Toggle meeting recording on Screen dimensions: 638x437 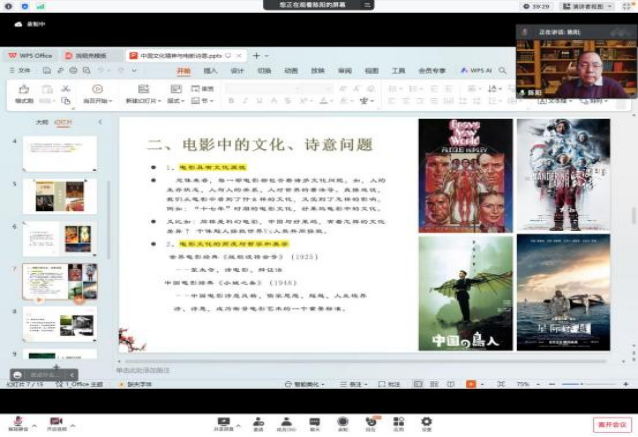(x=342, y=422)
